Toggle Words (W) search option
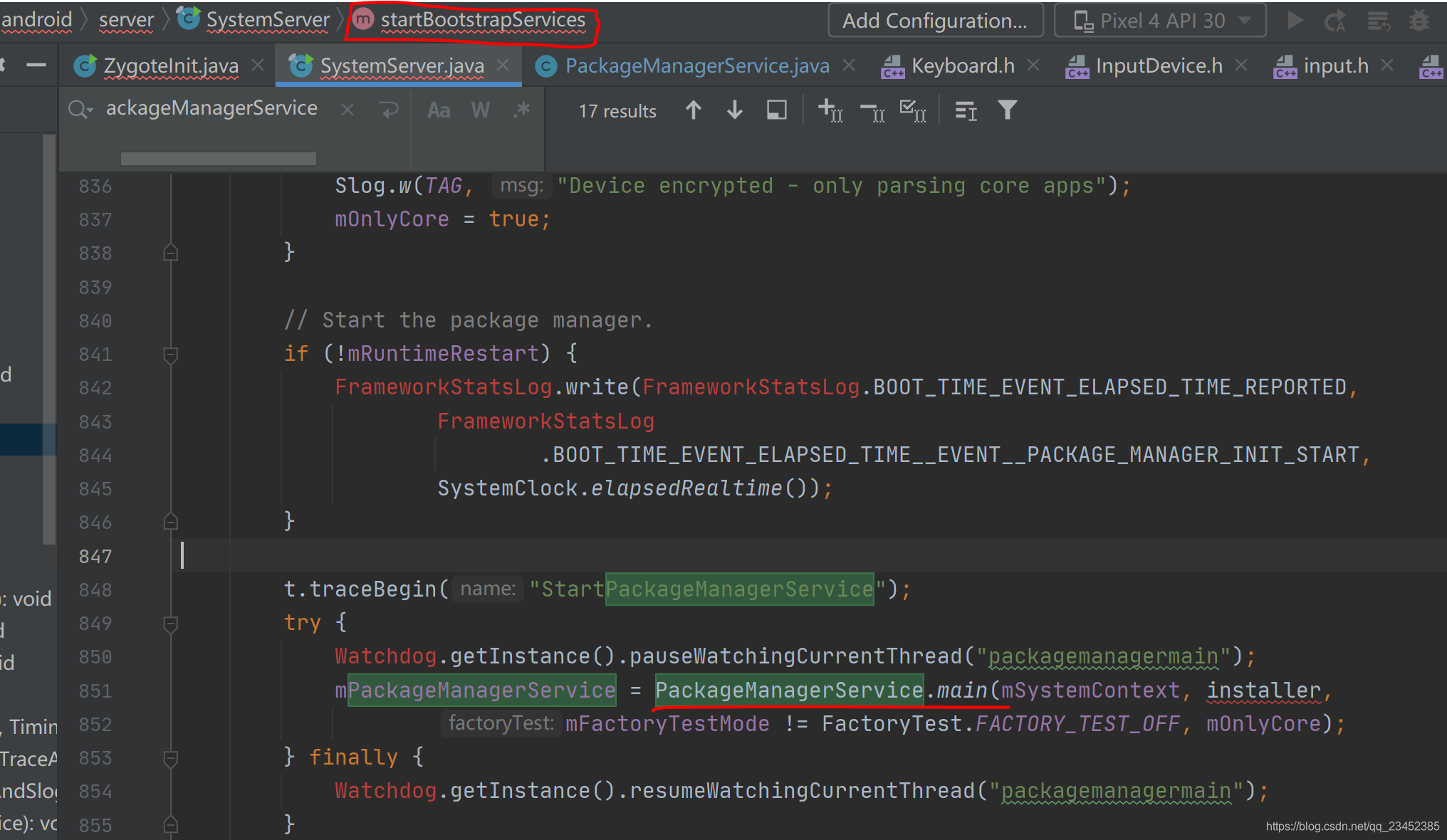 coord(481,110)
